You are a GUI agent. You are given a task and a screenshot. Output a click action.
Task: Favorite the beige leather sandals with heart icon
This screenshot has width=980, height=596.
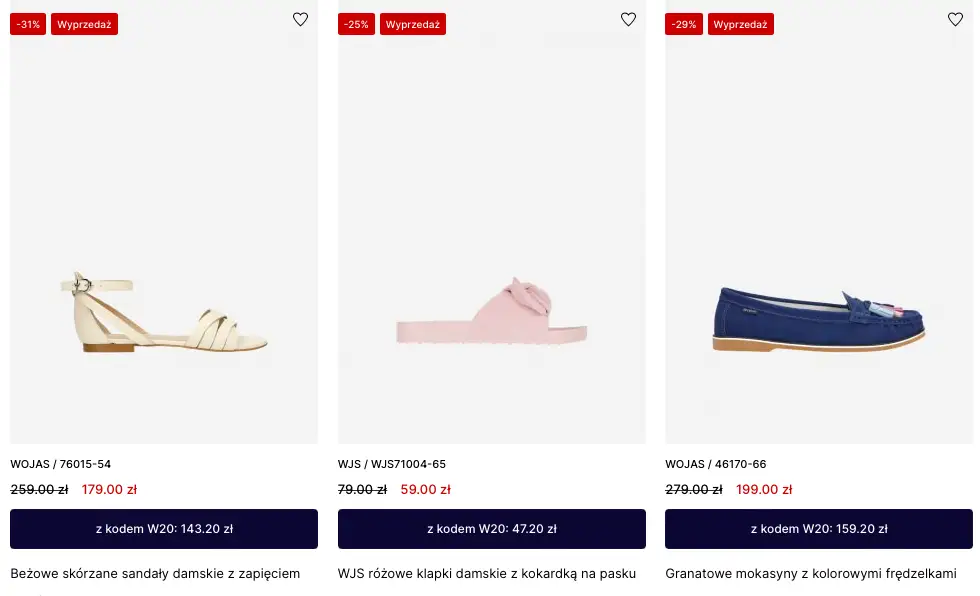tap(300, 19)
